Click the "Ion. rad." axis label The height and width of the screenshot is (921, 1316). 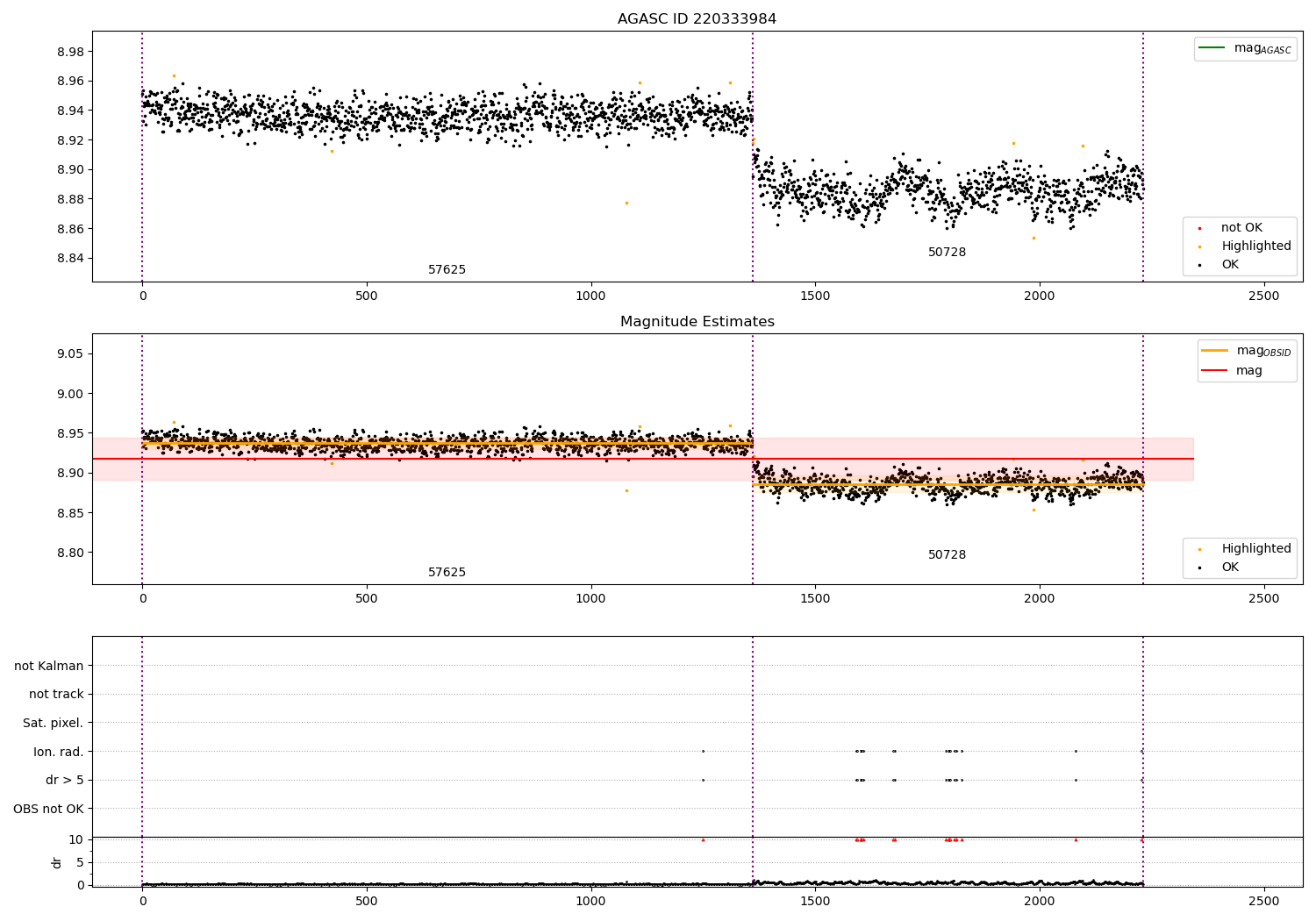59,752
